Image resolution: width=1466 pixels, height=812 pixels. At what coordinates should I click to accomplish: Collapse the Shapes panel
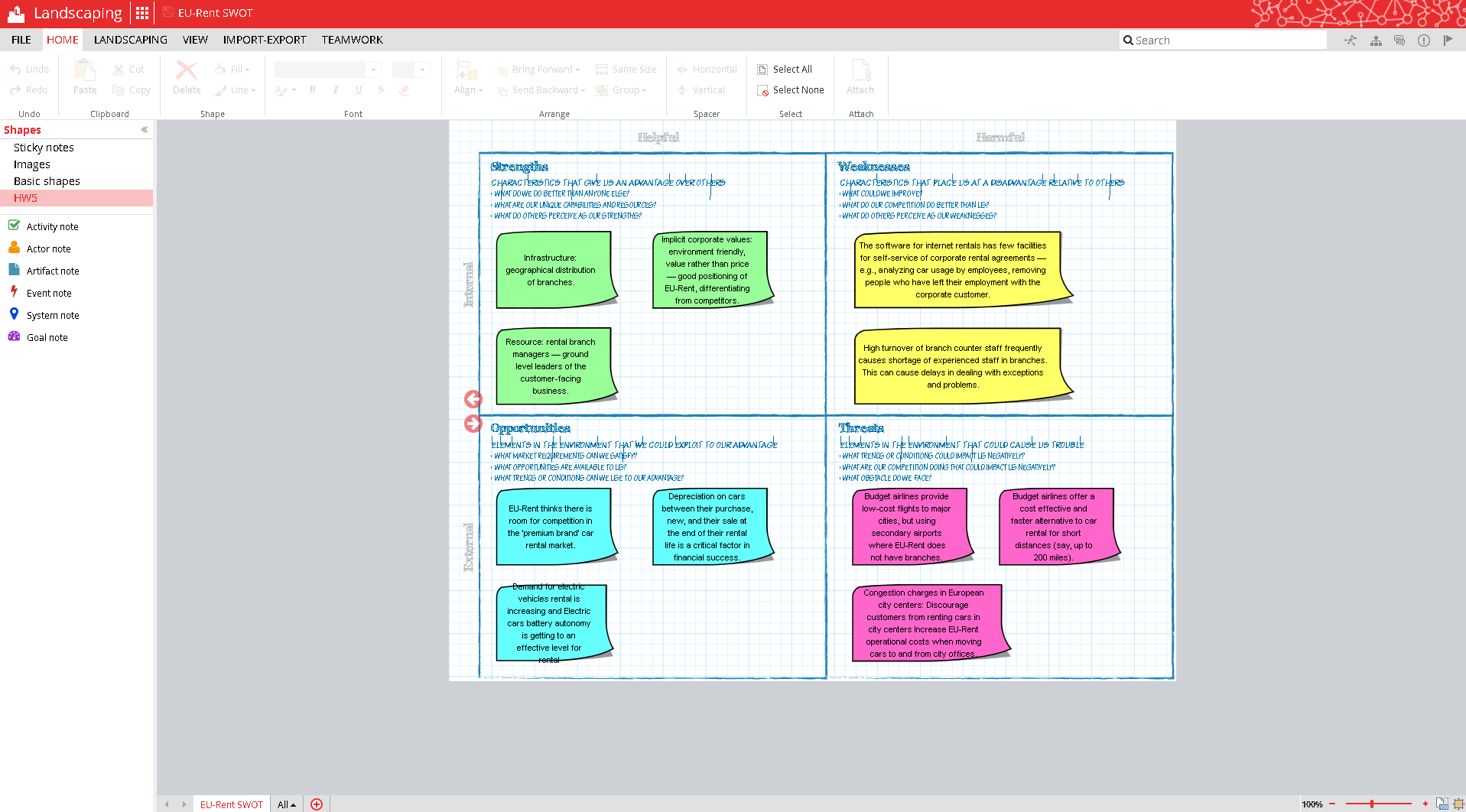coord(145,130)
